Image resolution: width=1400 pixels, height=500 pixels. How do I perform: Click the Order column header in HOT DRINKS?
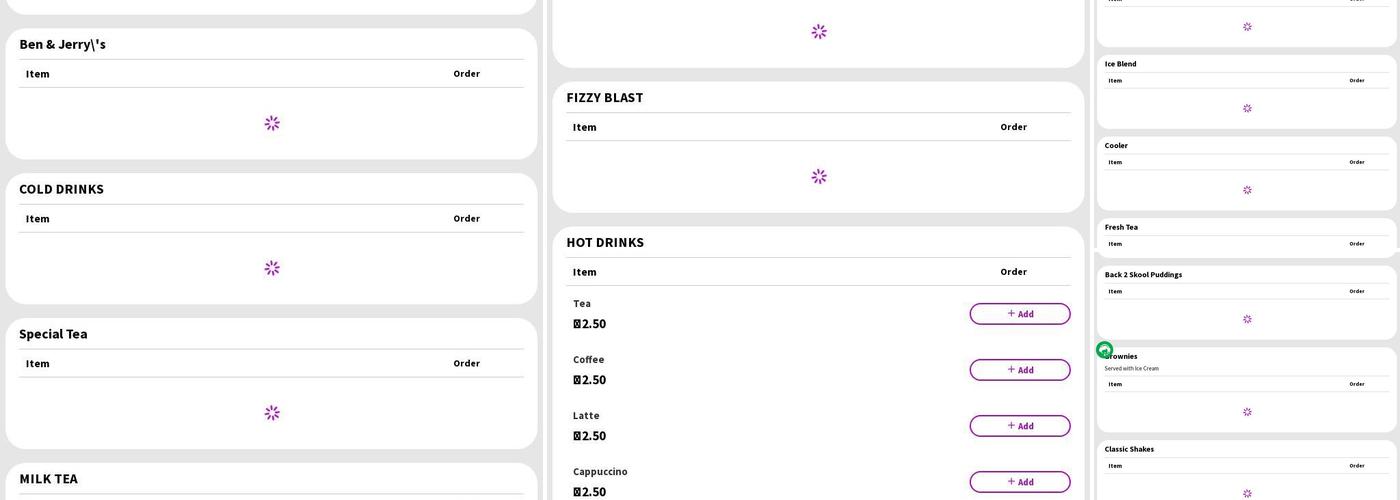click(x=1013, y=272)
